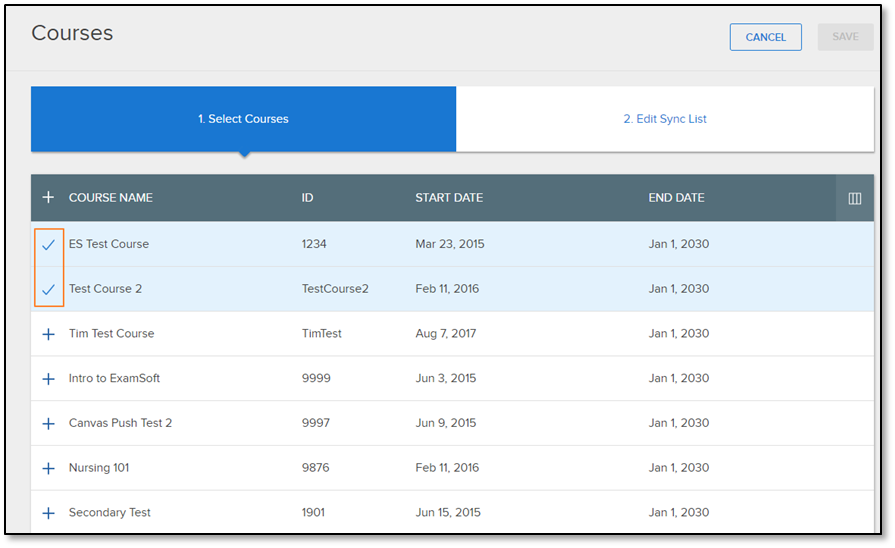
Task: Click the Test Course 2 name
Action: click(x=105, y=288)
